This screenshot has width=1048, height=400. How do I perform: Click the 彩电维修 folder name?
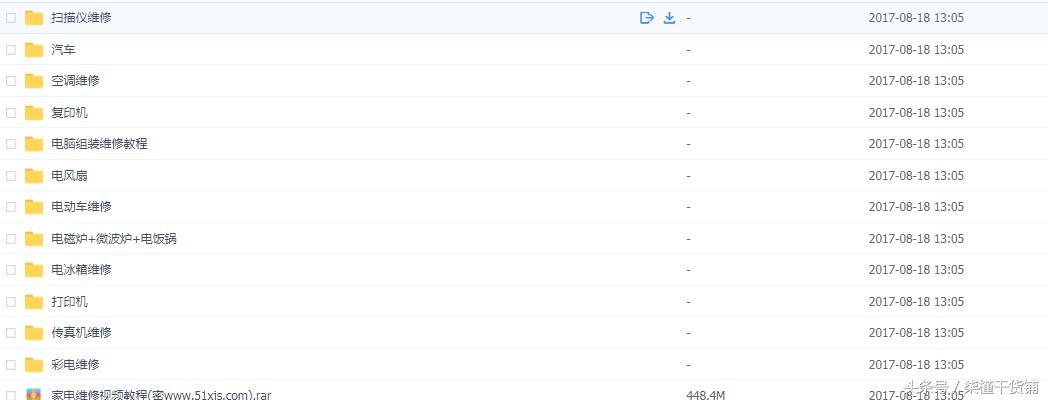76,365
